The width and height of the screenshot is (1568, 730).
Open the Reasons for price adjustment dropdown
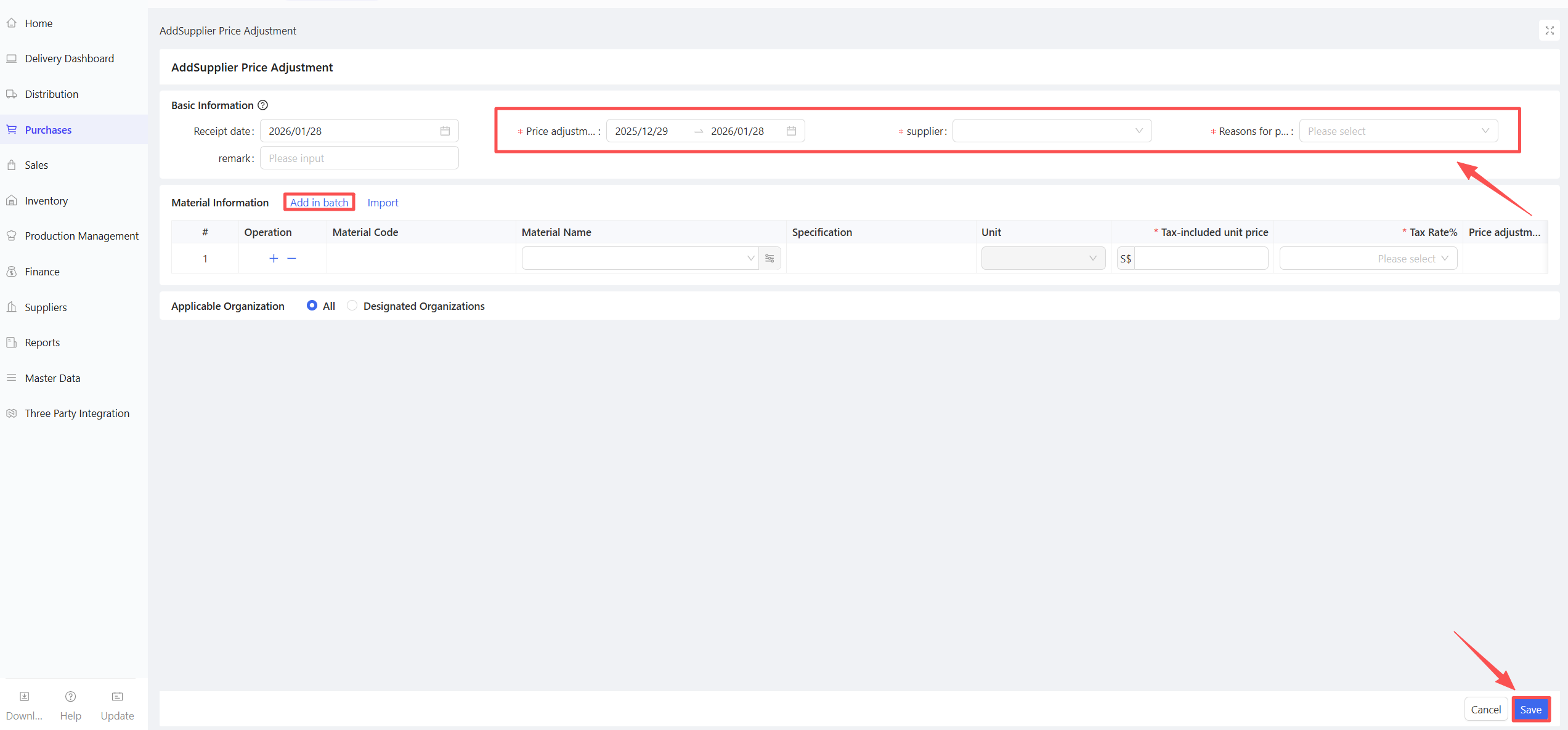[x=1398, y=131]
